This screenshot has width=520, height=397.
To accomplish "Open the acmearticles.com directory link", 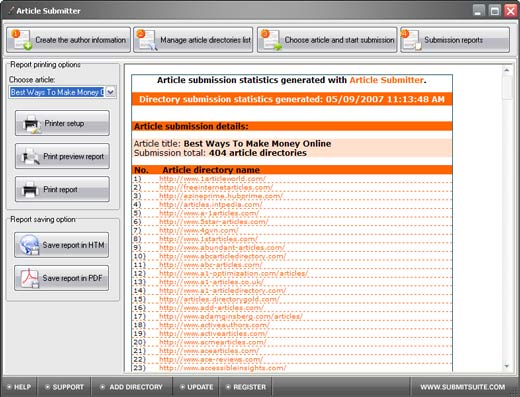I will click(213, 342).
